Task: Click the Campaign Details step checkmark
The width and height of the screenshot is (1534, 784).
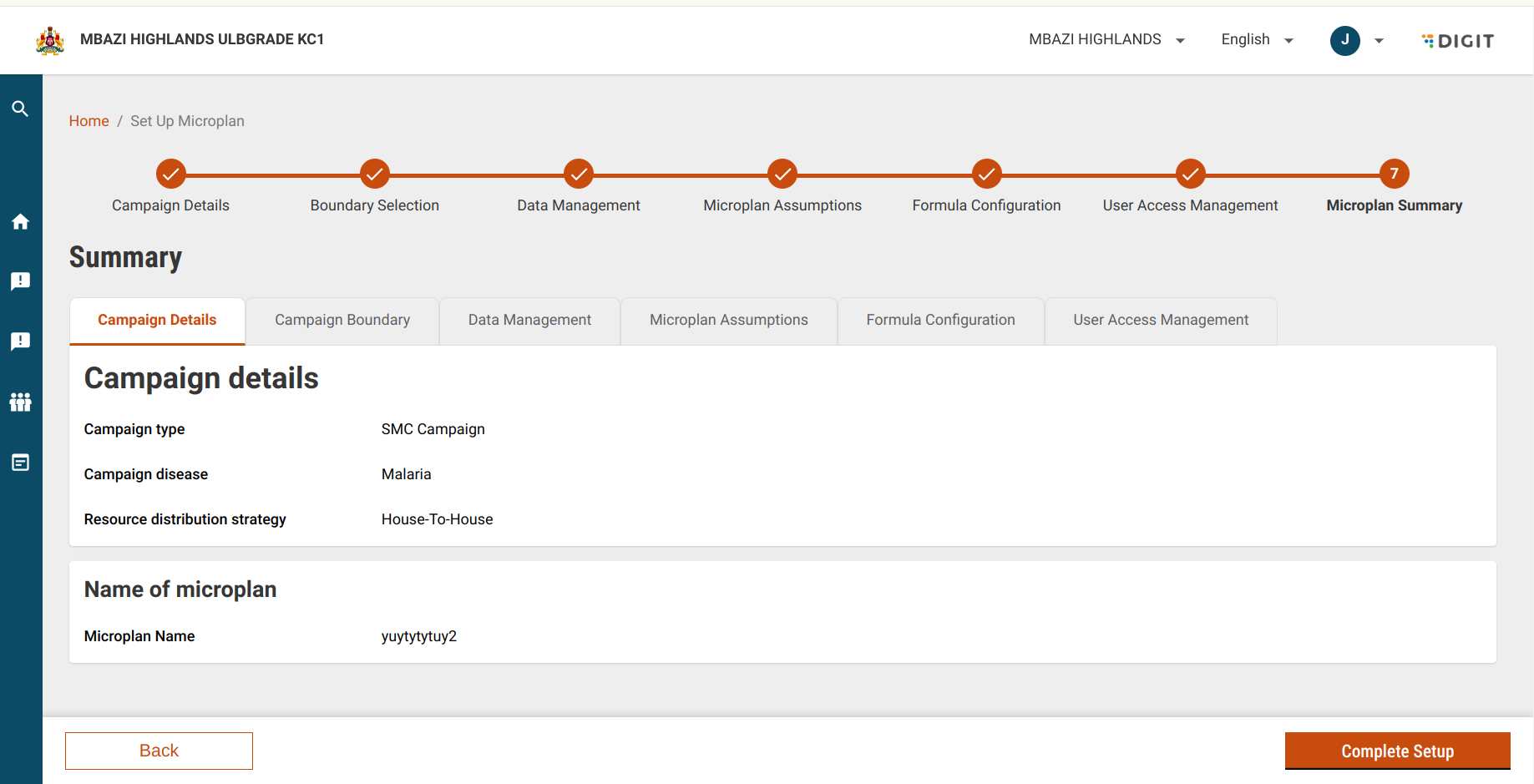Action: [170, 174]
